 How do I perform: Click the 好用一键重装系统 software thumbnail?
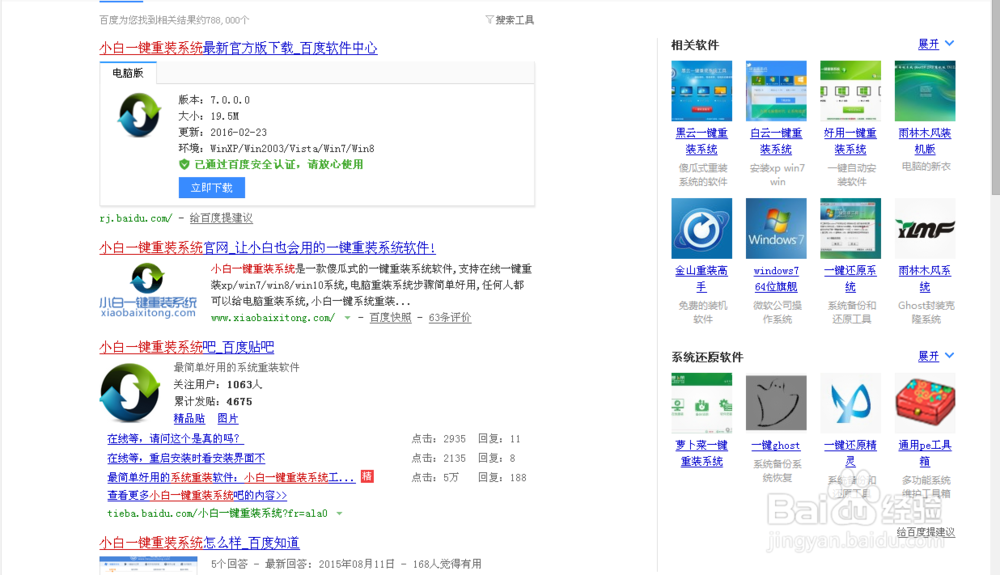pyautogui.click(x=851, y=91)
